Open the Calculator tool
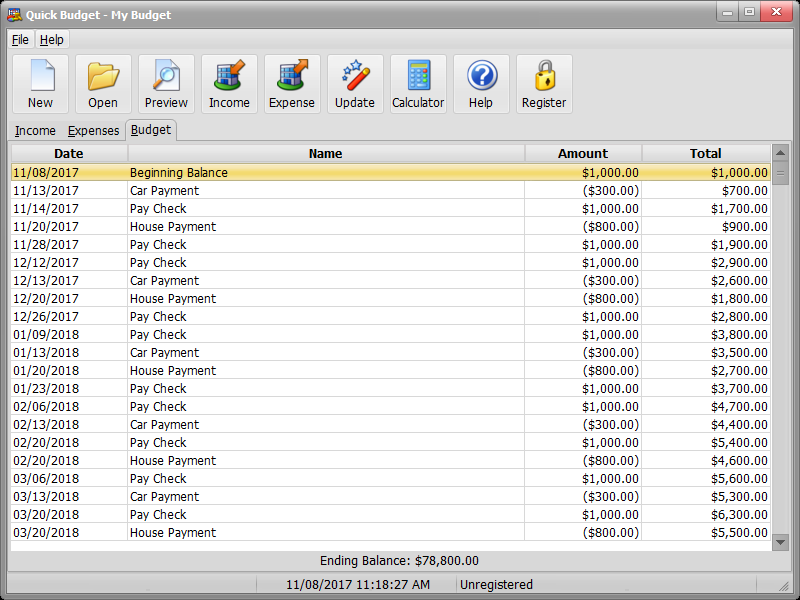Screen dimensions: 800x600 tap(418, 84)
